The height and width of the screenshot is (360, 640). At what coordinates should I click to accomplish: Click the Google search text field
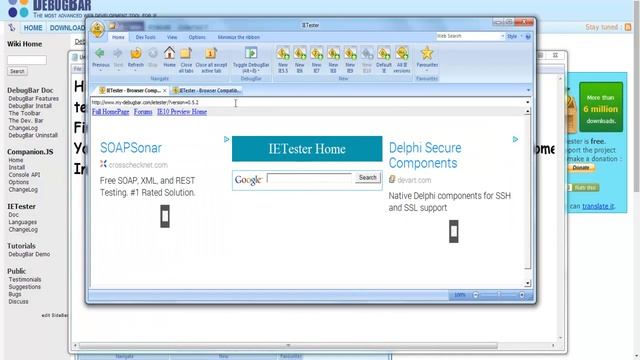309,178
